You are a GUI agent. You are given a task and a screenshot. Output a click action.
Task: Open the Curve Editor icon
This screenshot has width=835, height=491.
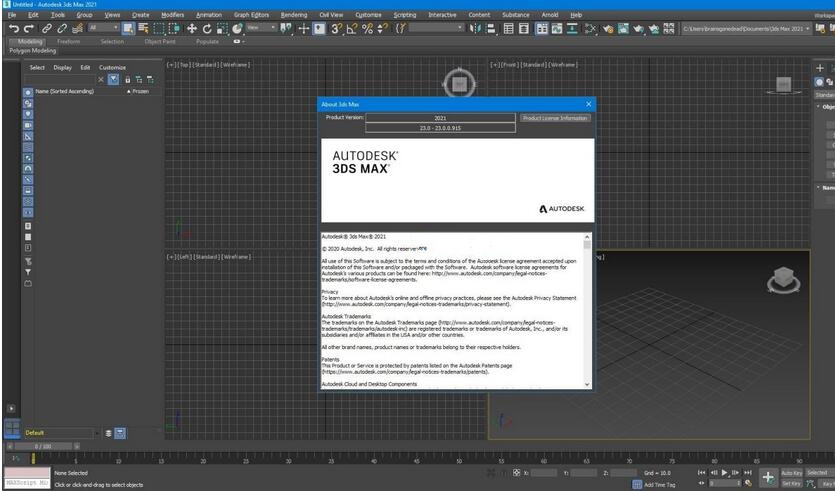(557, 29)
